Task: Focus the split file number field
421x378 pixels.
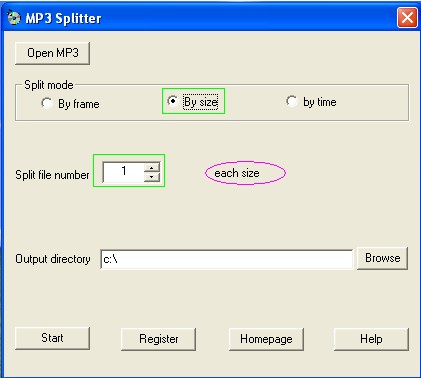Action: click(124, 172)
